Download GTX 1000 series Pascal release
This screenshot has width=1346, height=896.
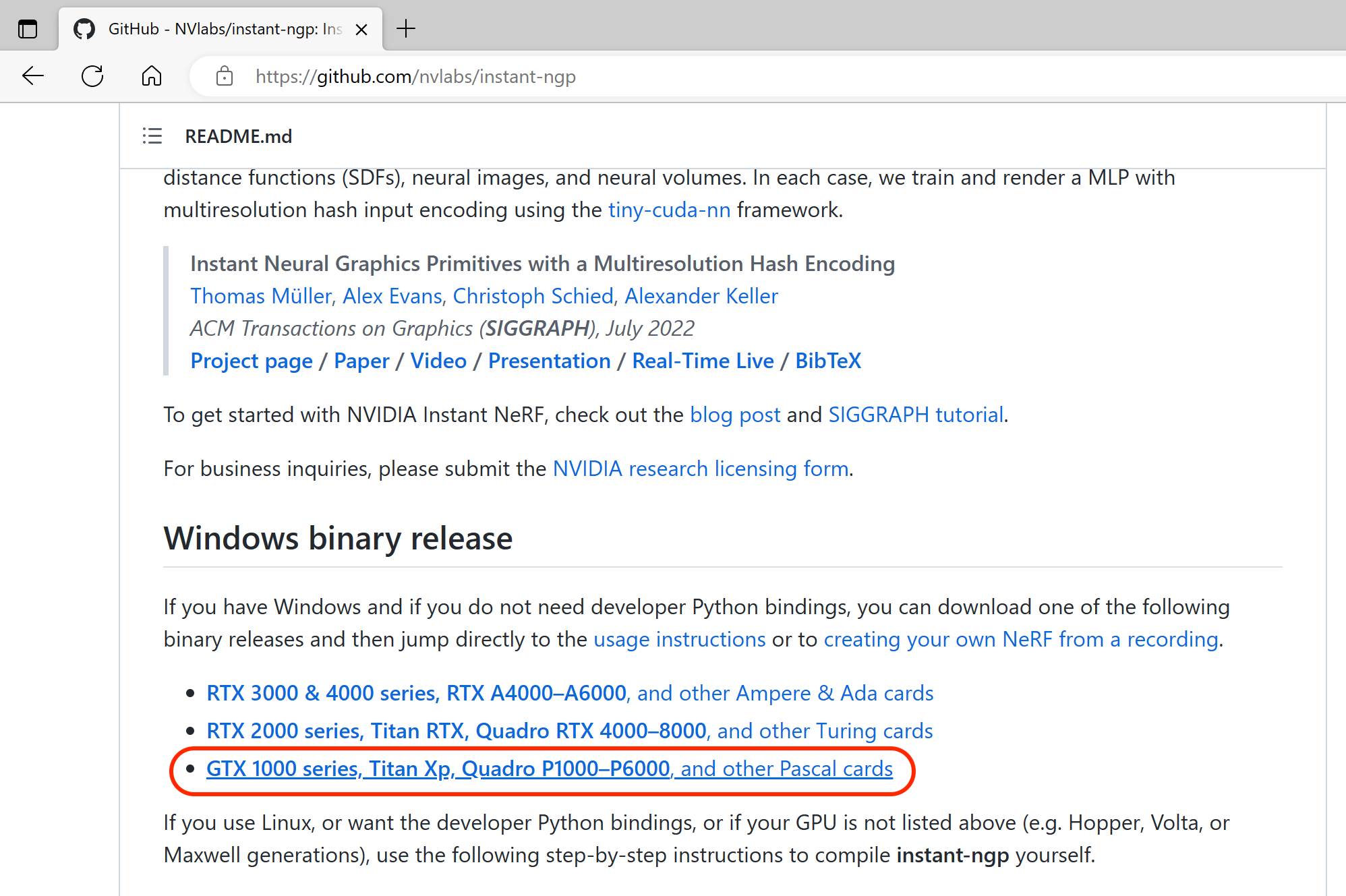point(550,769)
